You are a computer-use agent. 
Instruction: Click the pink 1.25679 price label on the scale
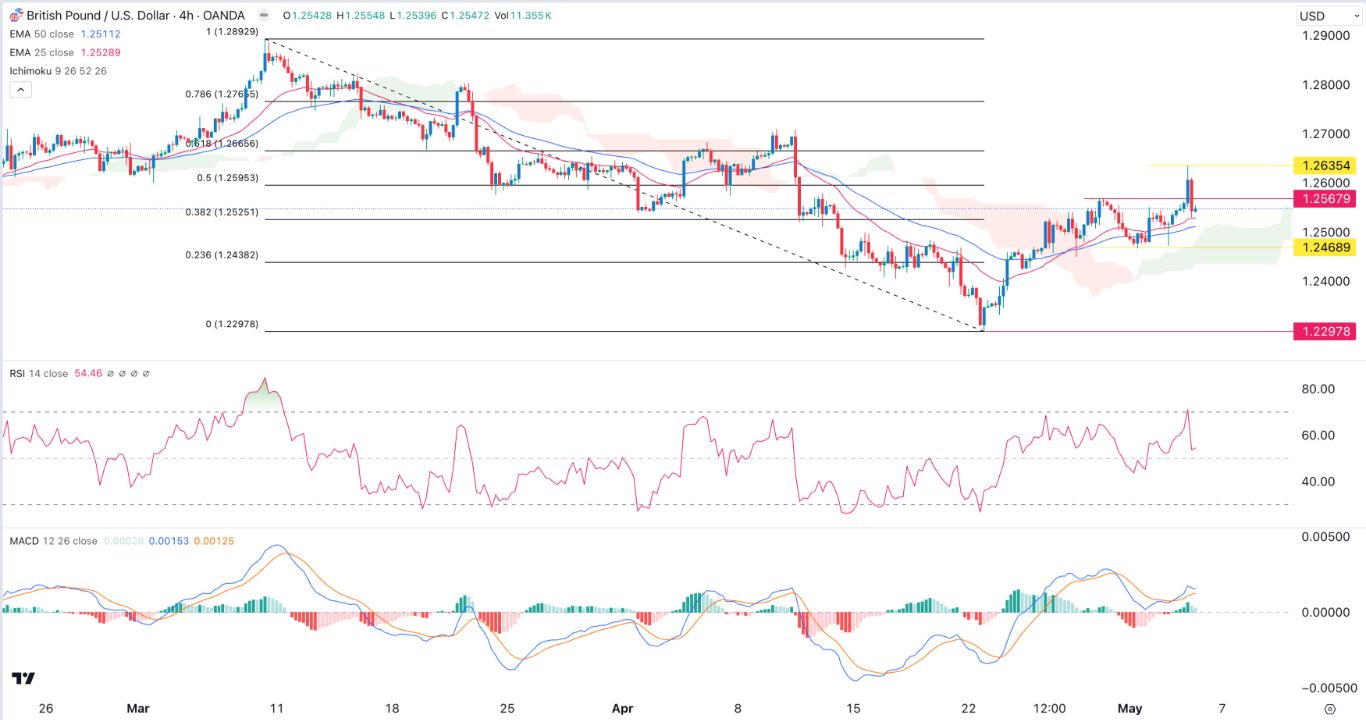tap(1327, 199)
